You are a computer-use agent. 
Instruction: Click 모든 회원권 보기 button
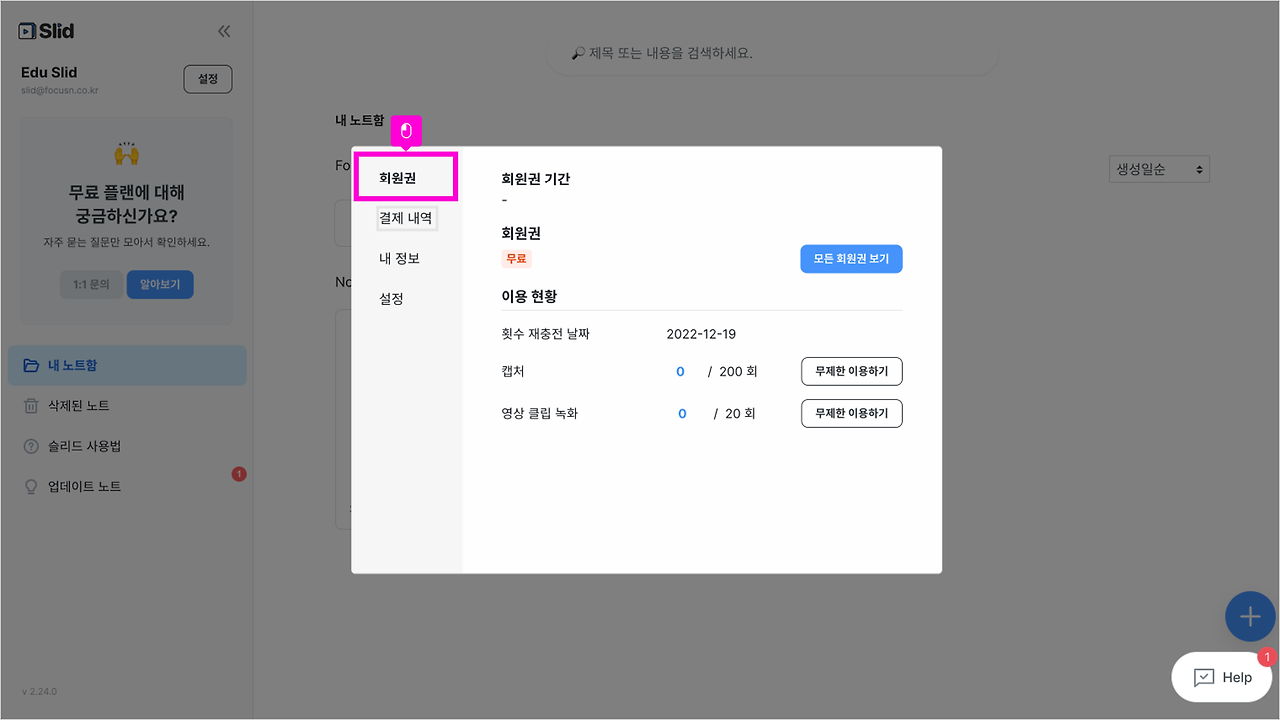click(851, 258)
